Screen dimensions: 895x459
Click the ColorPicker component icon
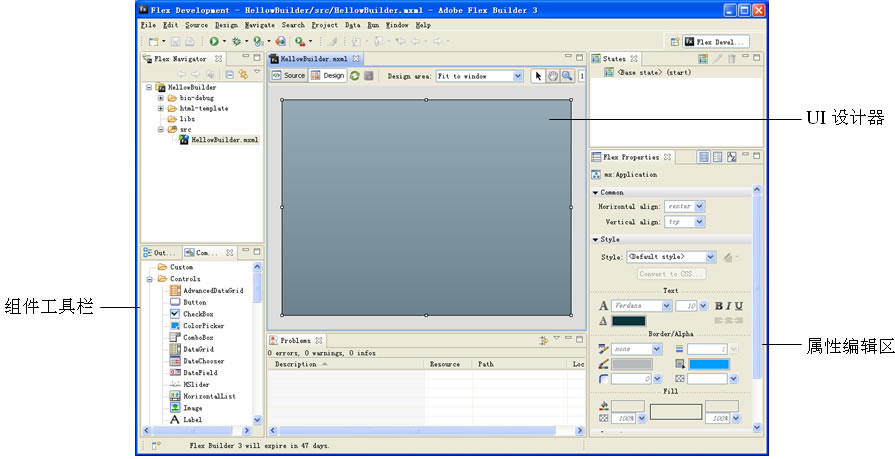click(x=175, y=325)
